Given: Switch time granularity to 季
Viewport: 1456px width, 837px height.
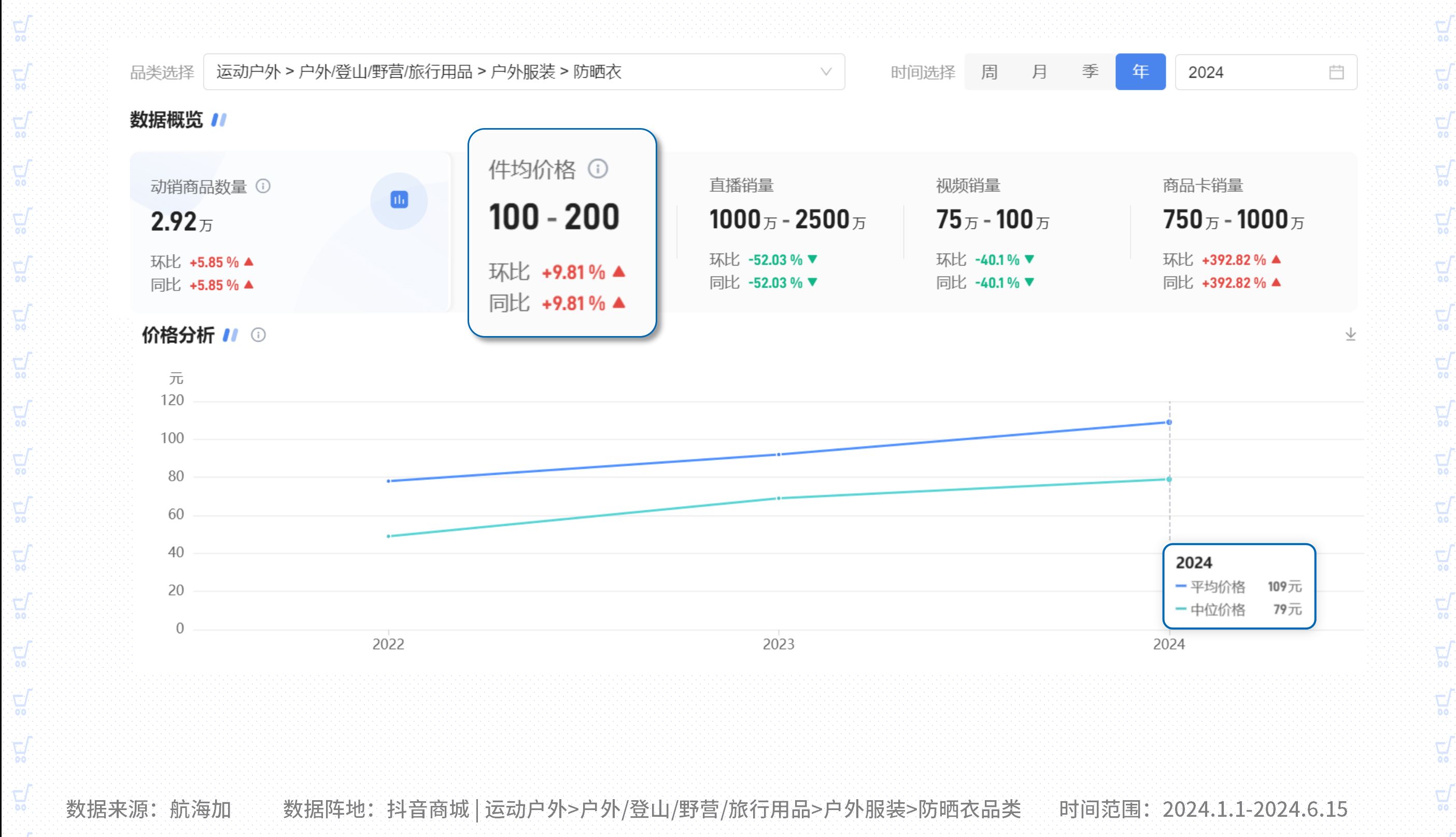Looking at the screenshot, I should (x=1090, y=72).
